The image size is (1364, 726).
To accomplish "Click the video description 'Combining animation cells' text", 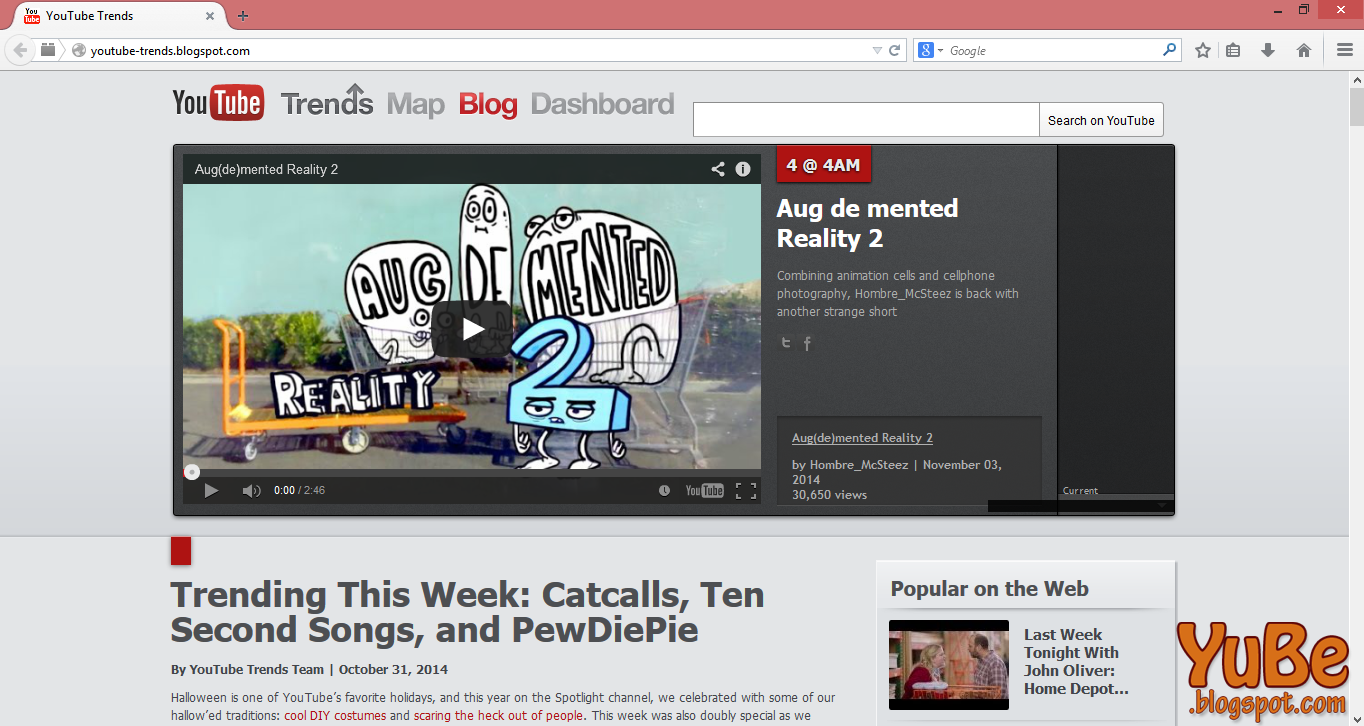I will (897, 293).
